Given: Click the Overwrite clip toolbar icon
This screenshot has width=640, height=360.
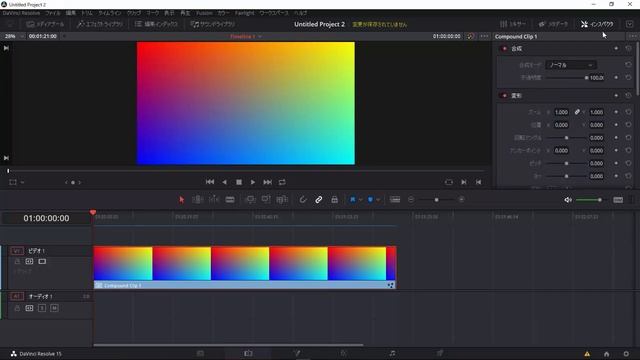Looking at the screenshot, I should (266, 200).
